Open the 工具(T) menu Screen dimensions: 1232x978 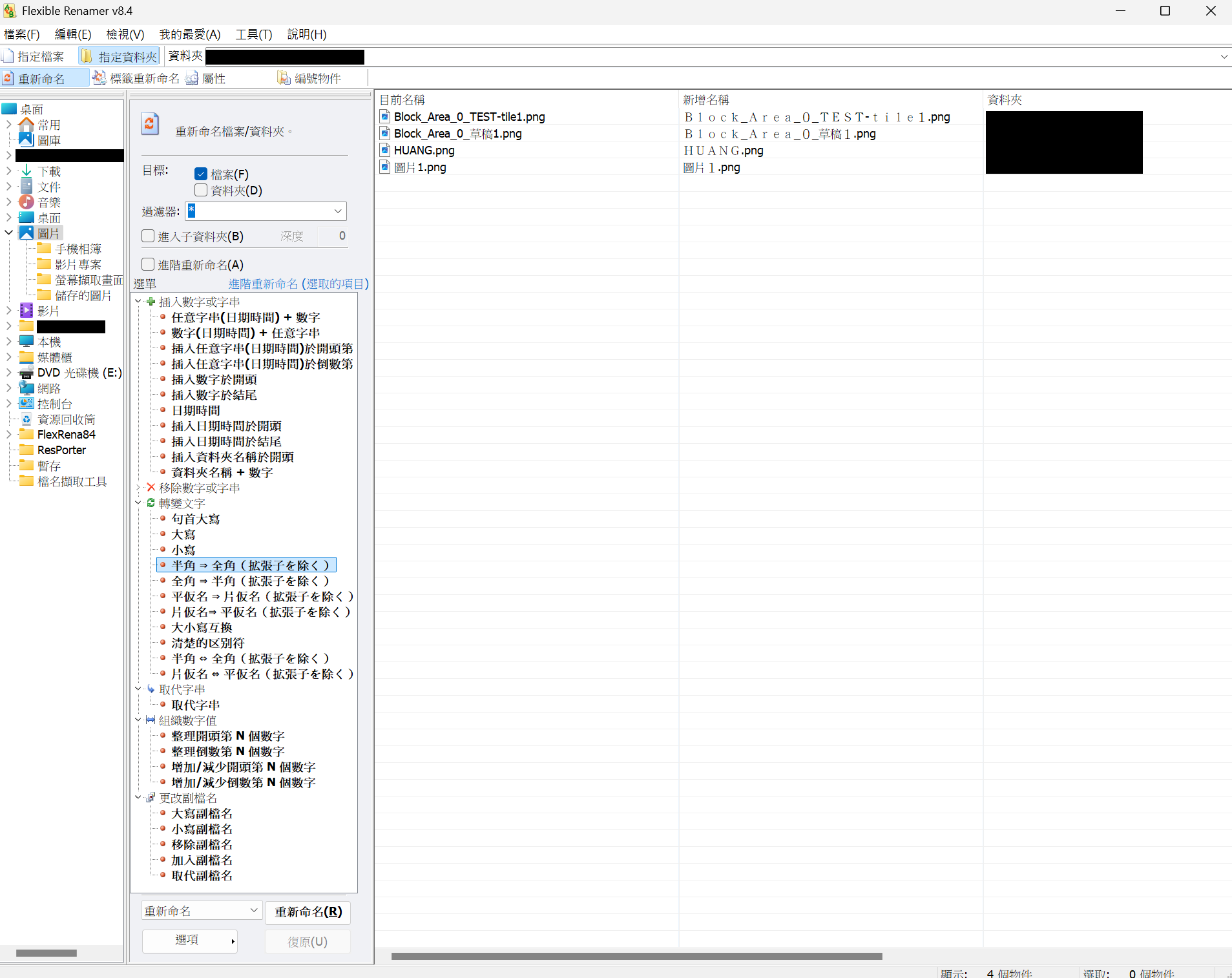tap(254, 34)
